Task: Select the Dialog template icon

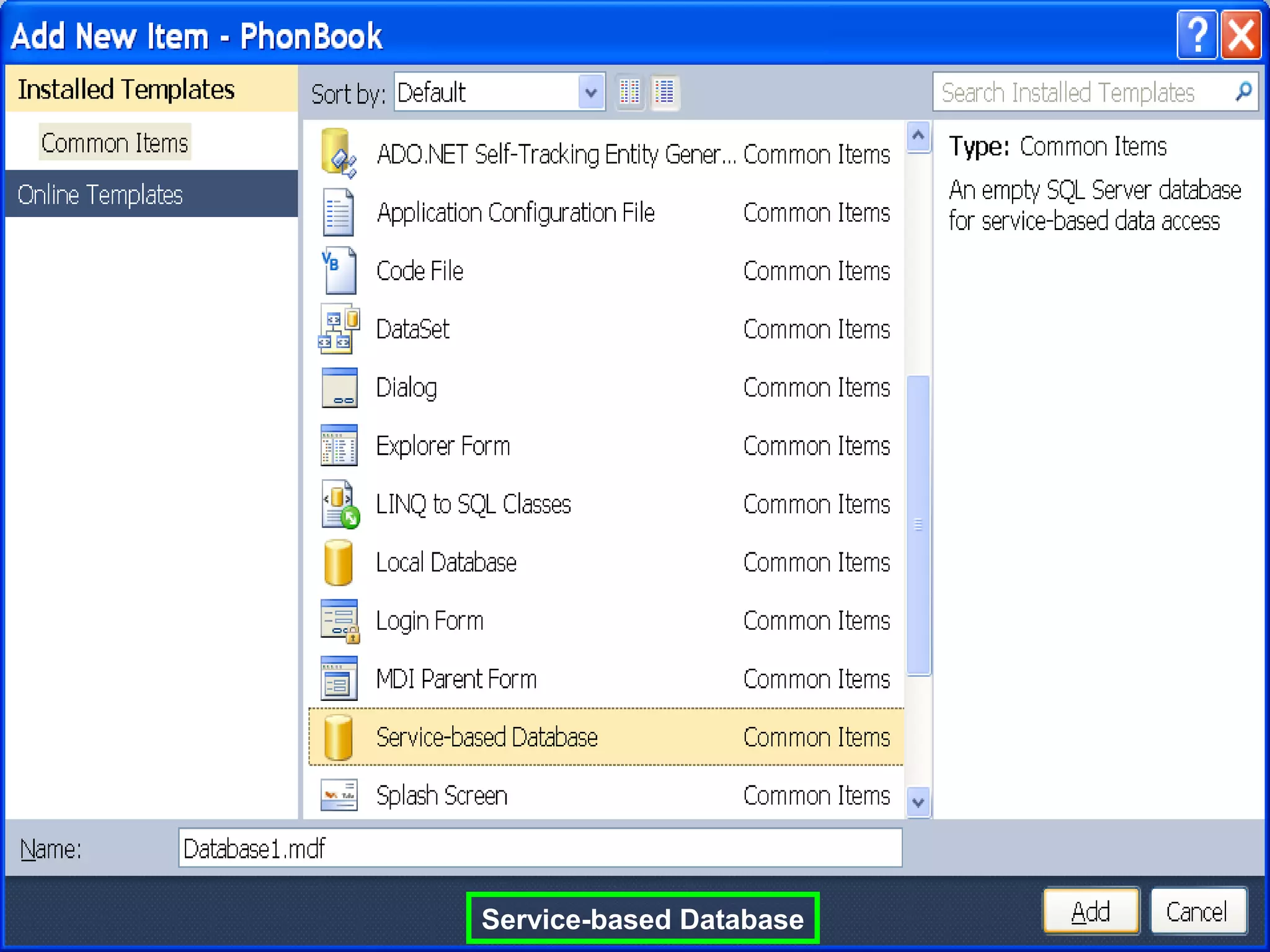Action: coord(339,387)
